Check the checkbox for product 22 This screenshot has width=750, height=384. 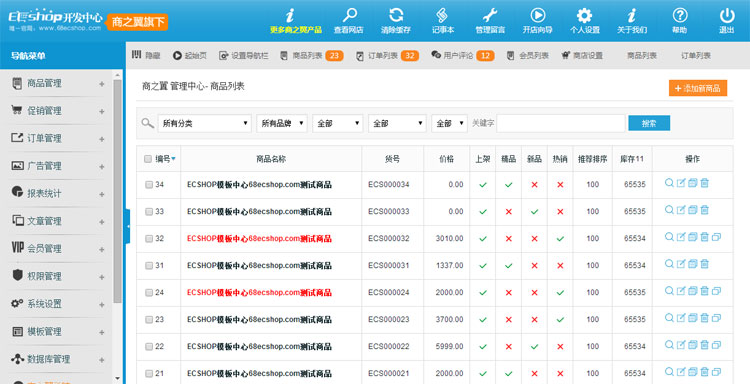[149, 347]
